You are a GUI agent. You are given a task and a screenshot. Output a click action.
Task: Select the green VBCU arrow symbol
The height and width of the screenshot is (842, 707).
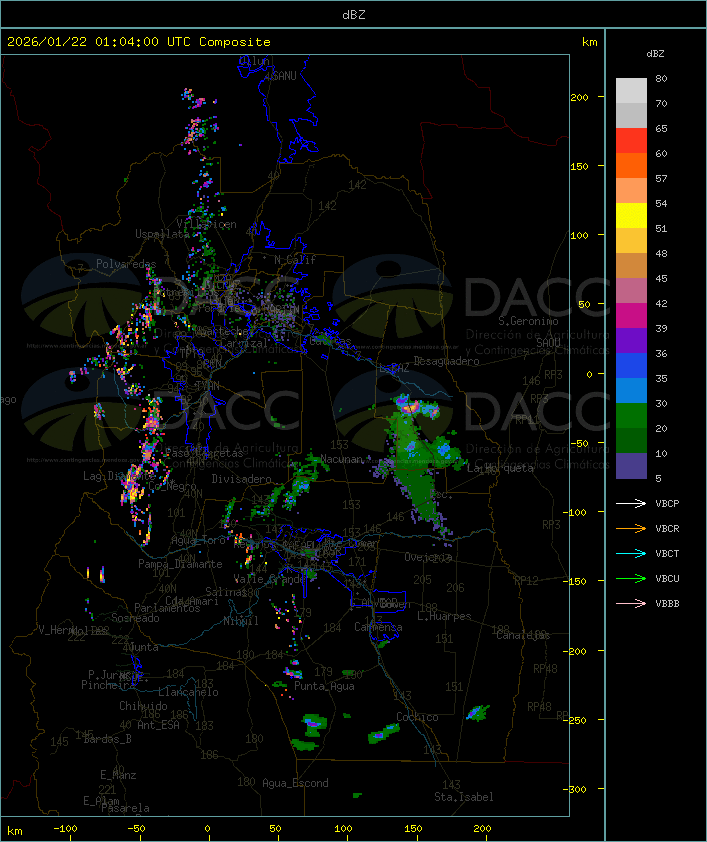click(632, 578)
